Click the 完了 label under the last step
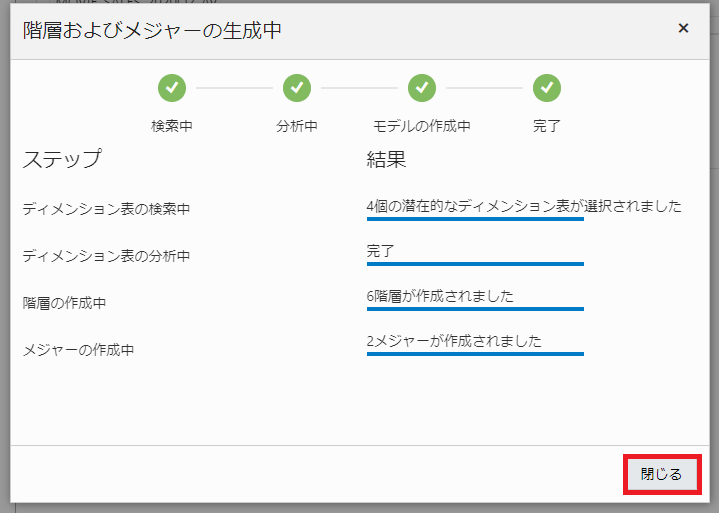This screenshot has height=513, width=719. tap(547, 126)
